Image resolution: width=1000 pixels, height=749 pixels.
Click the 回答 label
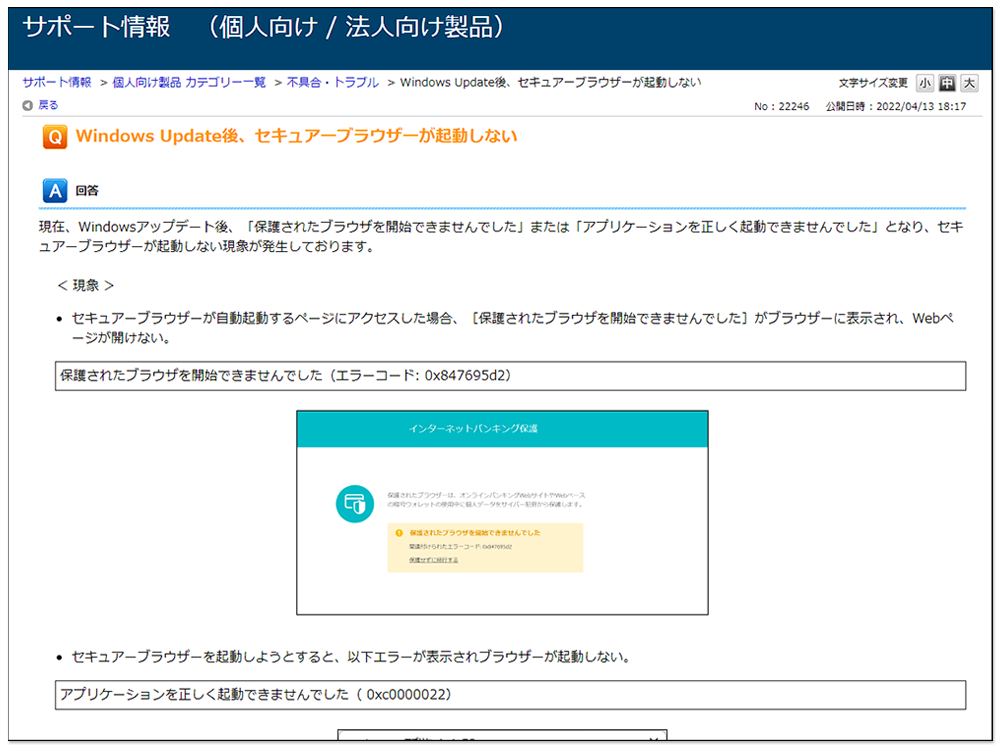[87, 191]
